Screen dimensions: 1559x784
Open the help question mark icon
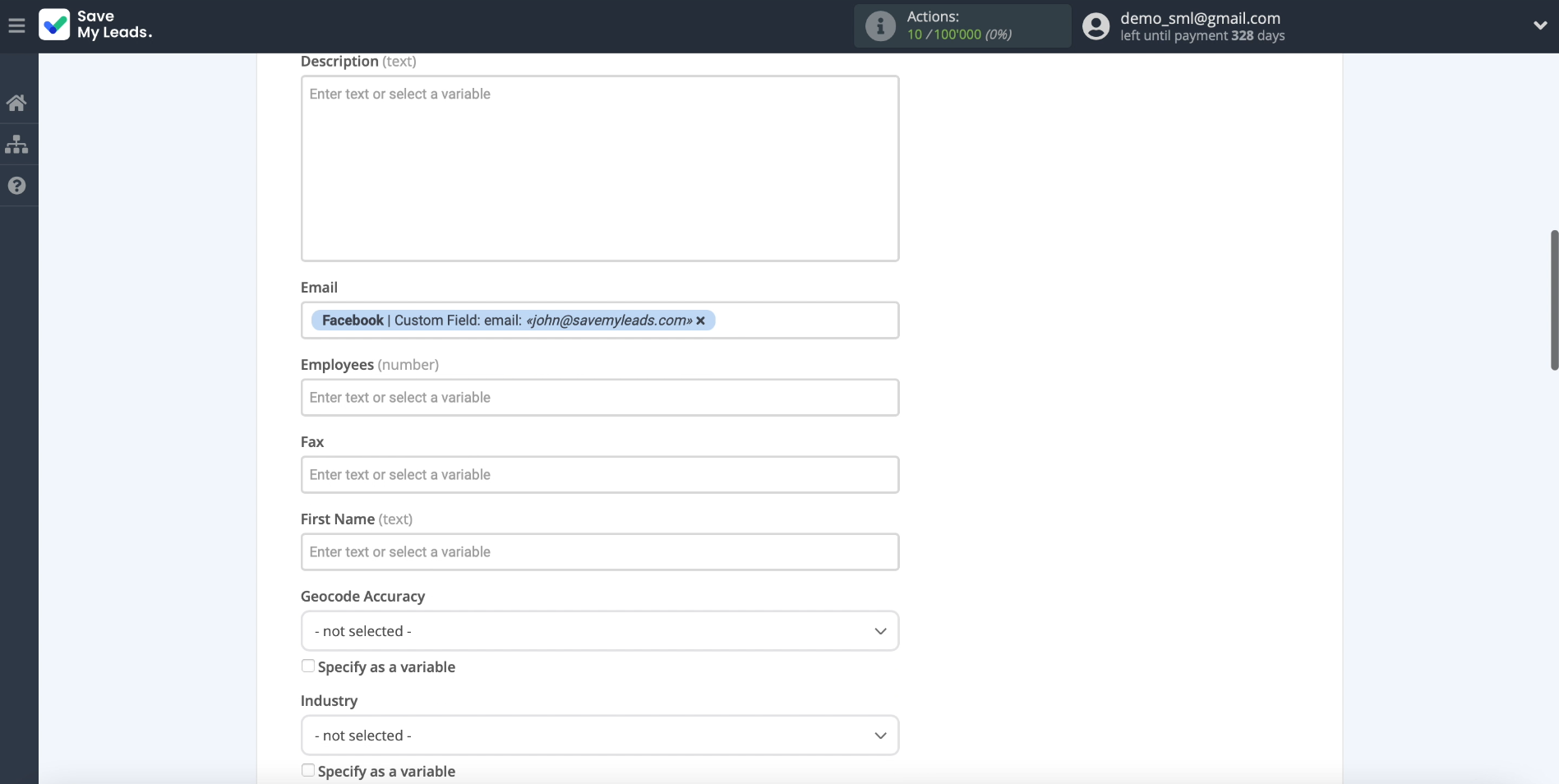point(16,186)
